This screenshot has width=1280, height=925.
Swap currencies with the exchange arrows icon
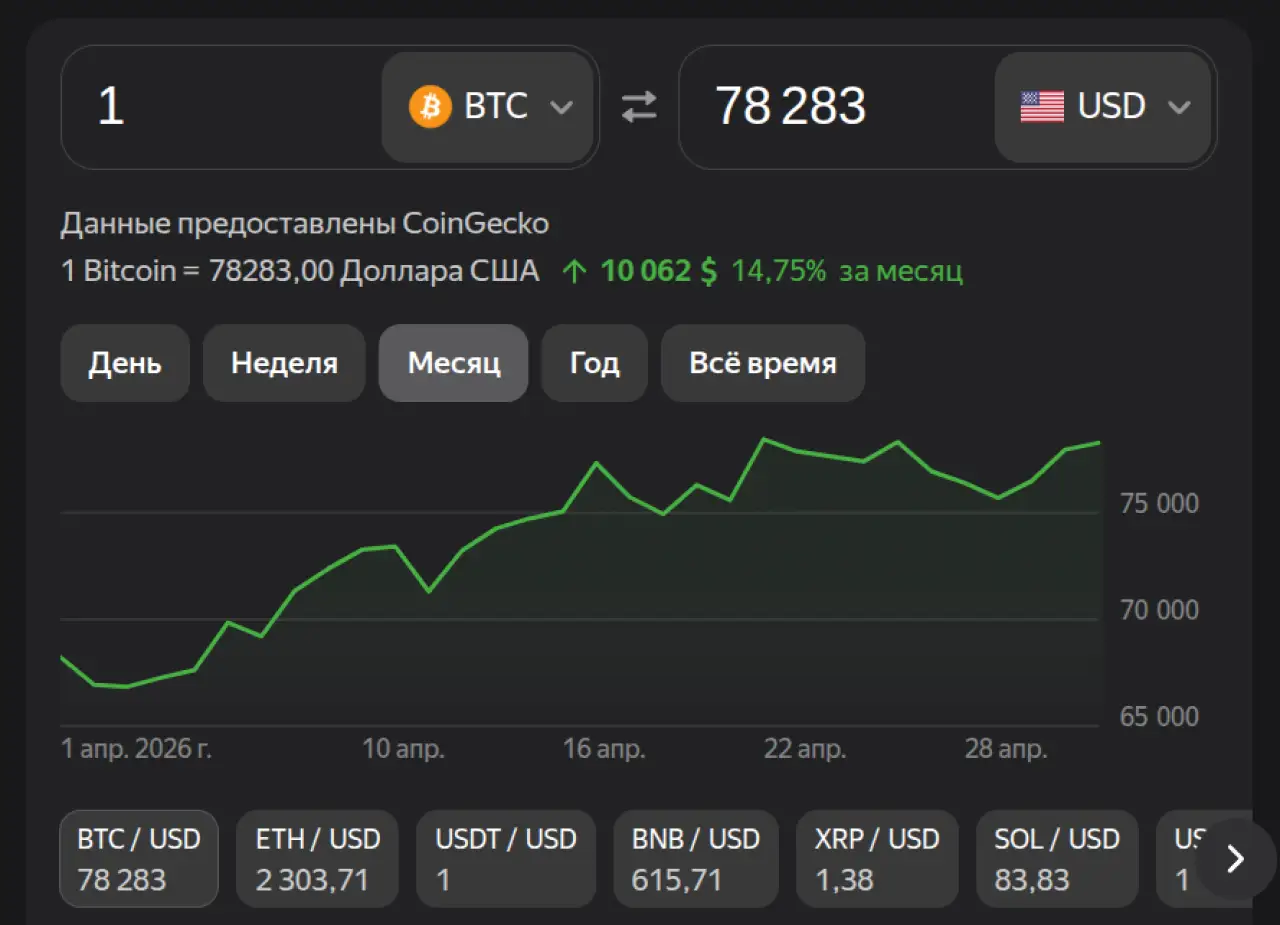639,106
